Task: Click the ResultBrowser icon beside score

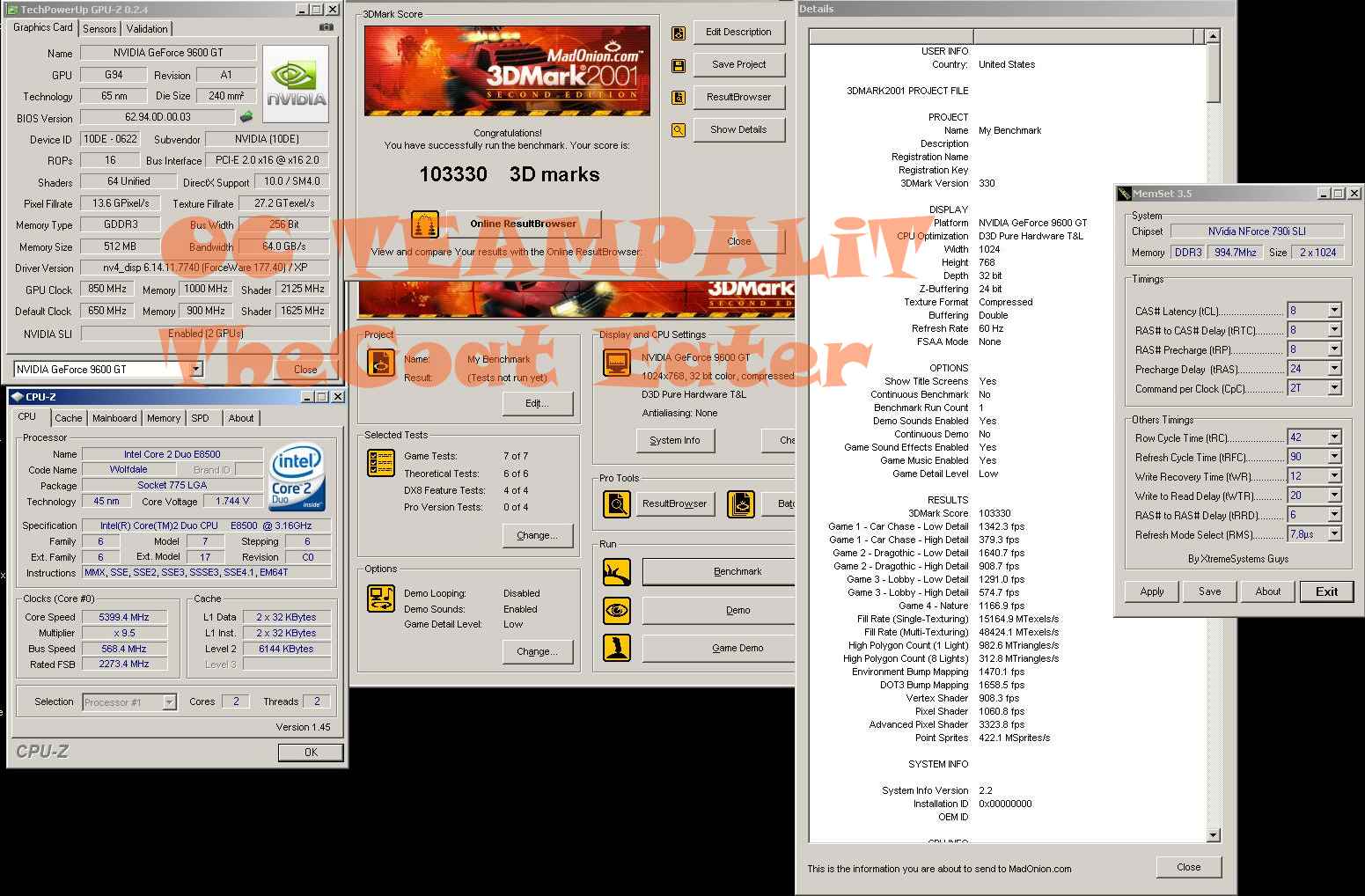Action: tap(679, 98)
